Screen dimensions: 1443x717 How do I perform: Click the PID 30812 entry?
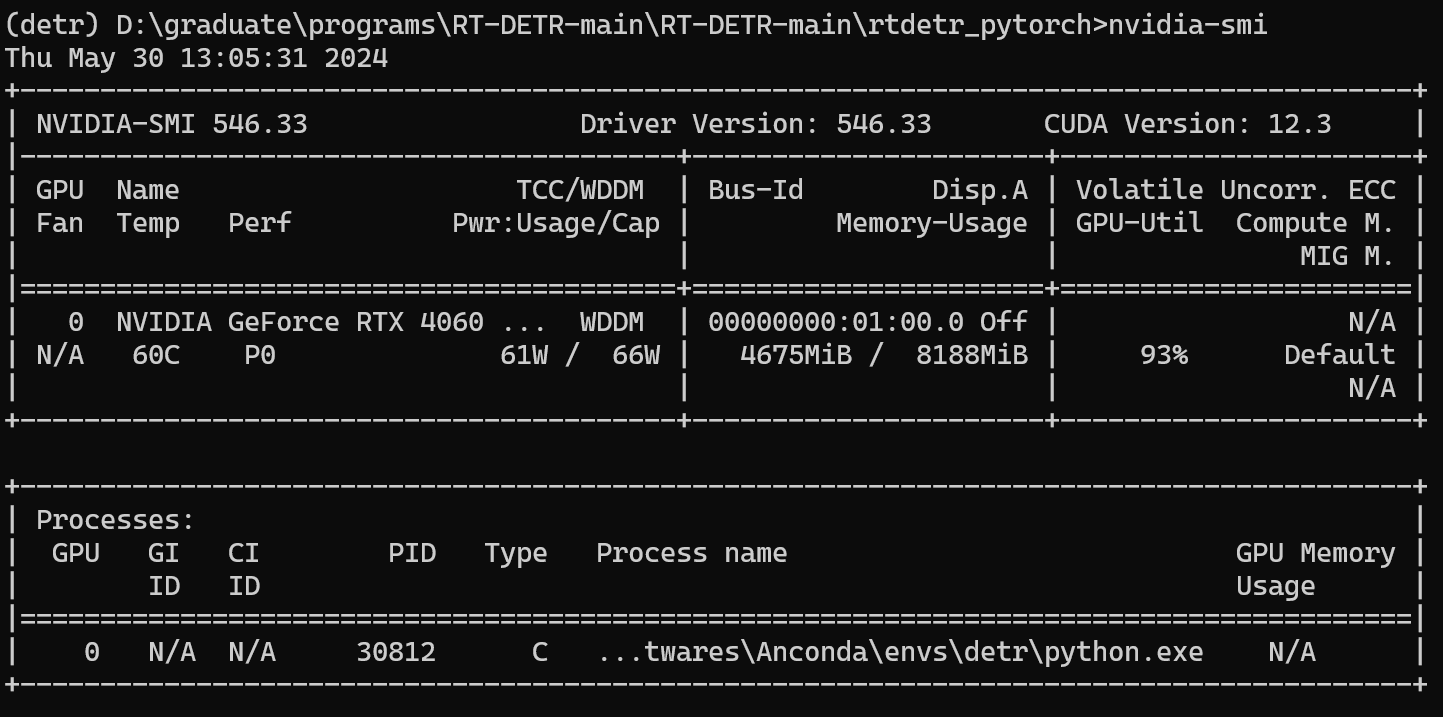point(396,652)
